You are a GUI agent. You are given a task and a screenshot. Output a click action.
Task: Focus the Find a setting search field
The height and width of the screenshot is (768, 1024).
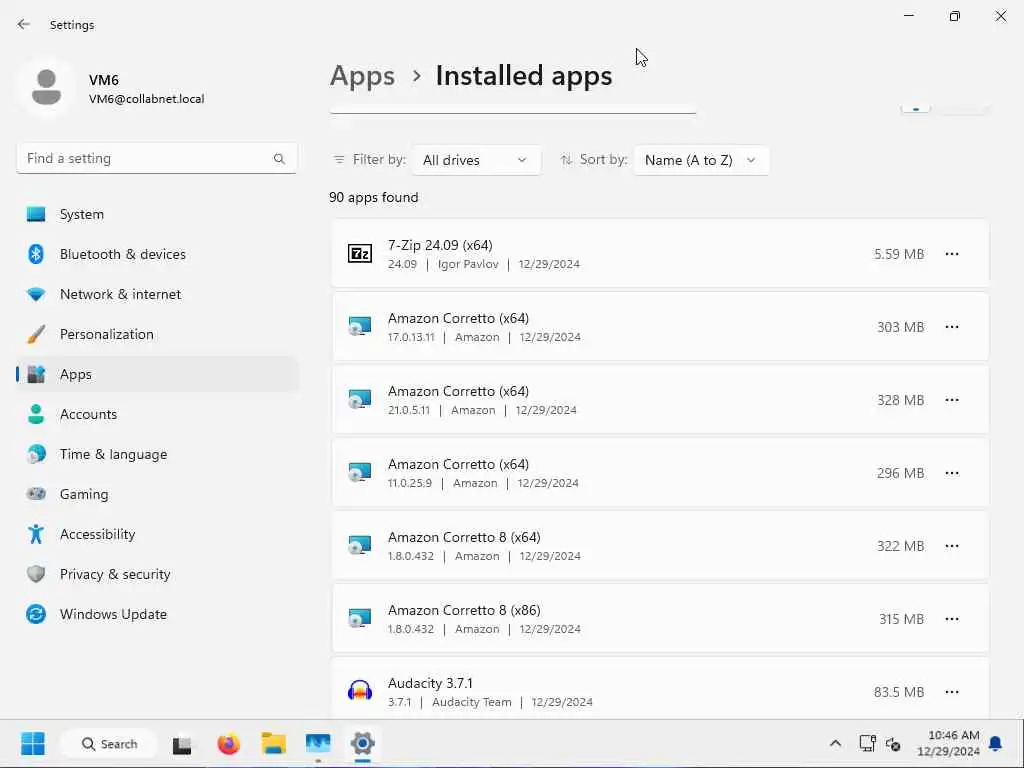coord(145,158)
